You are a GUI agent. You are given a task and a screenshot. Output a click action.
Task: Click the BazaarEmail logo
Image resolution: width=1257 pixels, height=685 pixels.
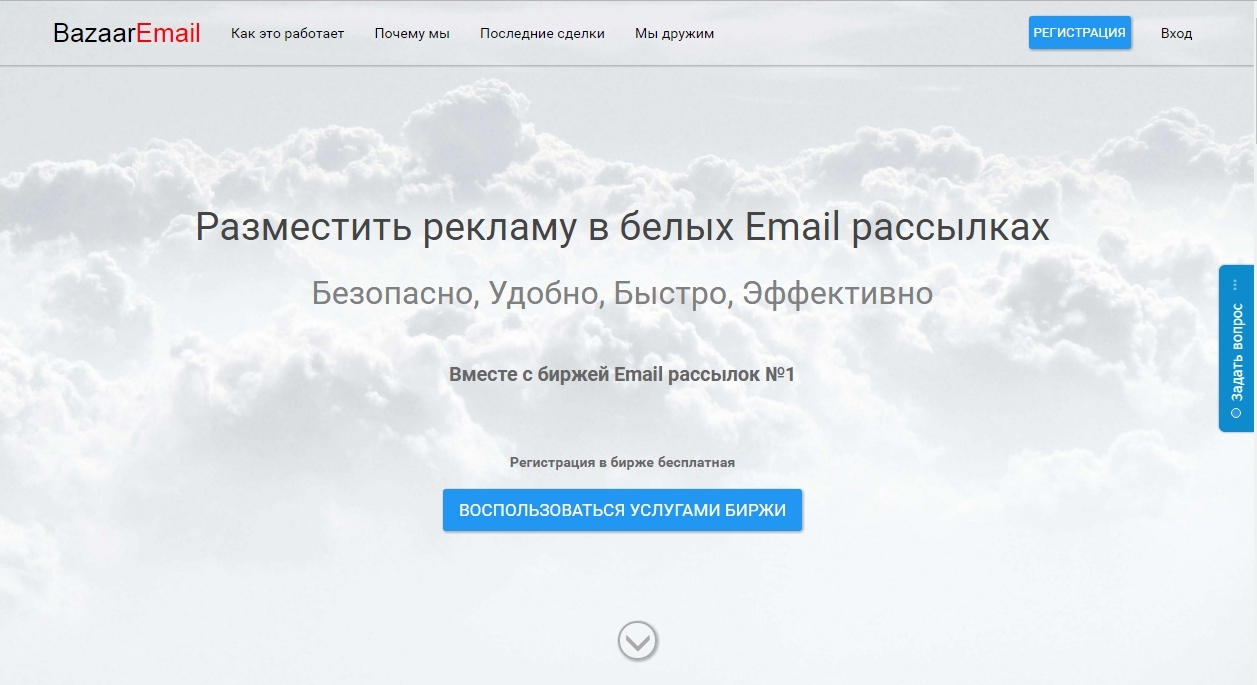click(126, 33)
